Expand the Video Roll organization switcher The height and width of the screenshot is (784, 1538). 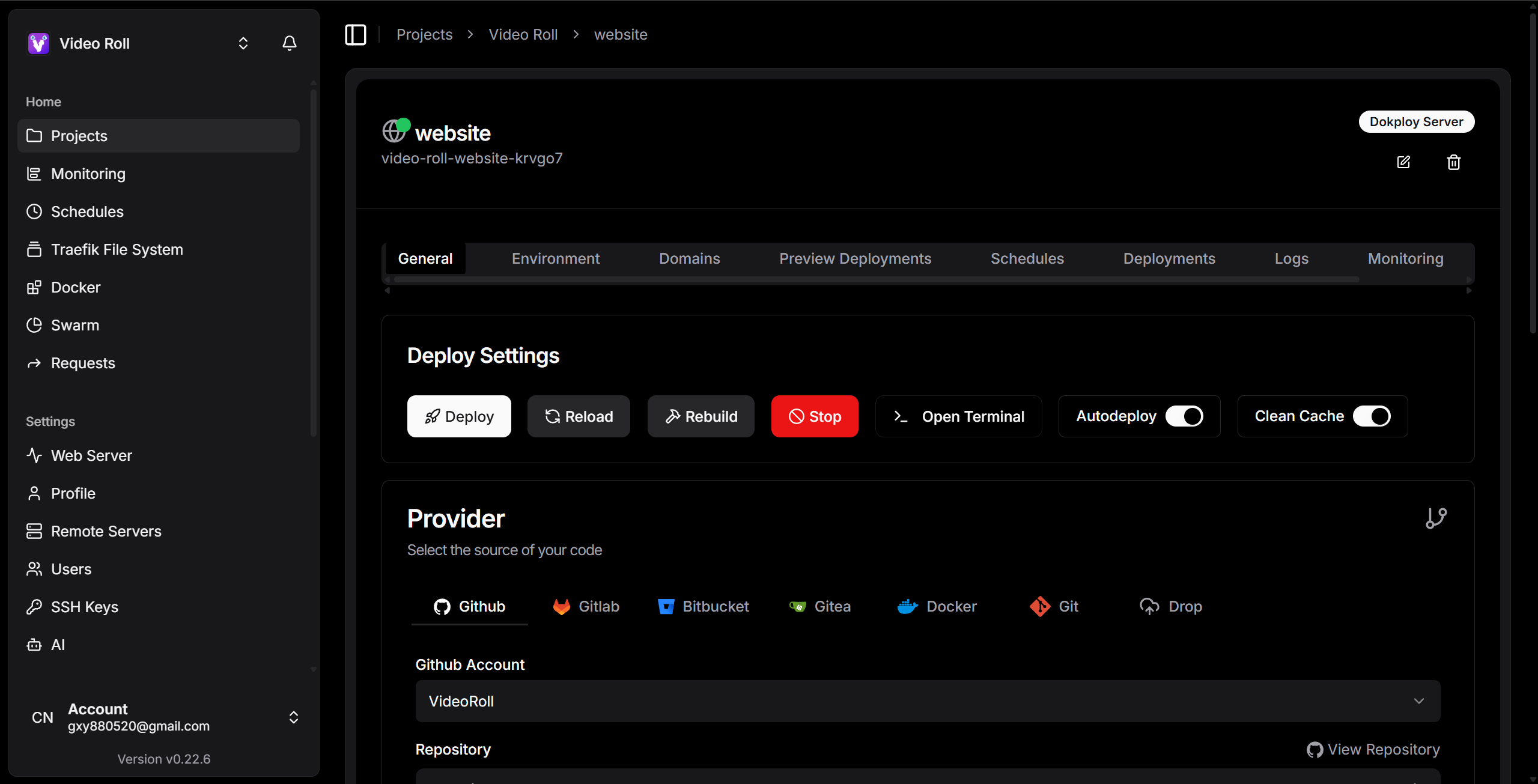click(x=243, y=43)
